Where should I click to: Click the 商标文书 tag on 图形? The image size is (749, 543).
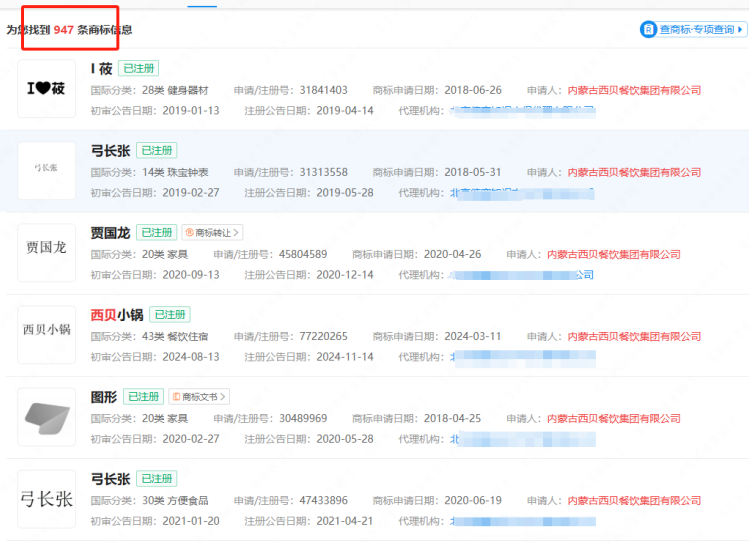pos(199,397)
